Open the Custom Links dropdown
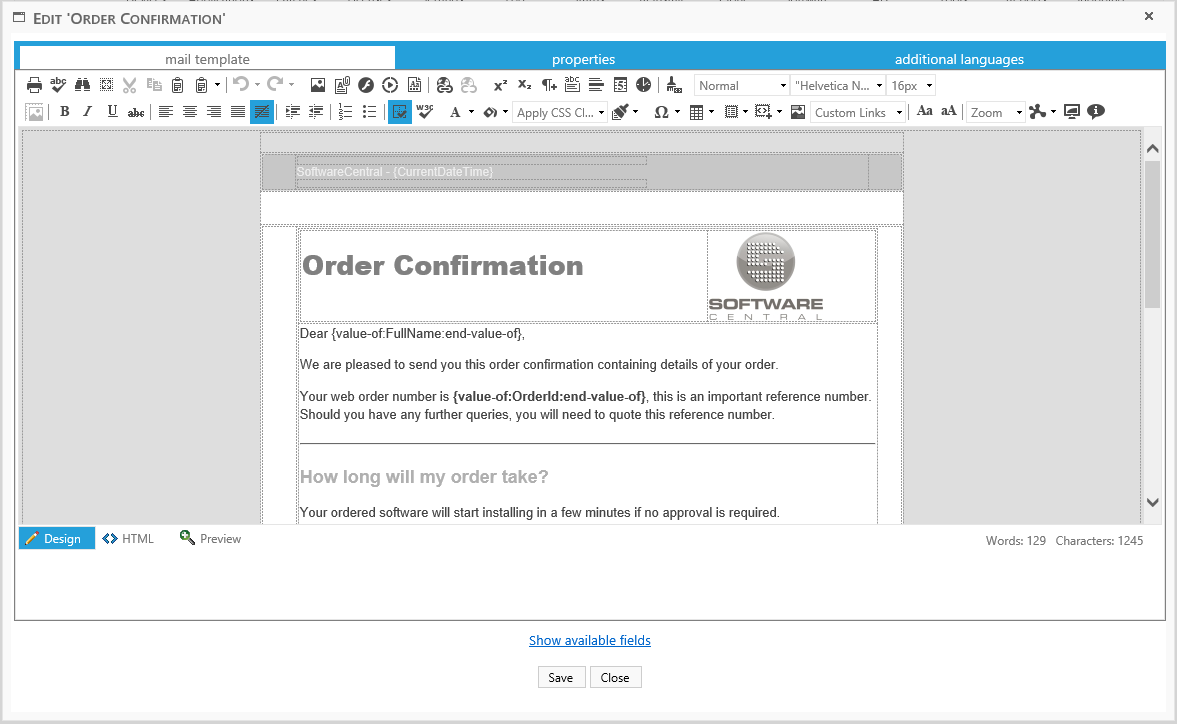The height and width of the screenshot is (724, 1177). pos(857,113)
